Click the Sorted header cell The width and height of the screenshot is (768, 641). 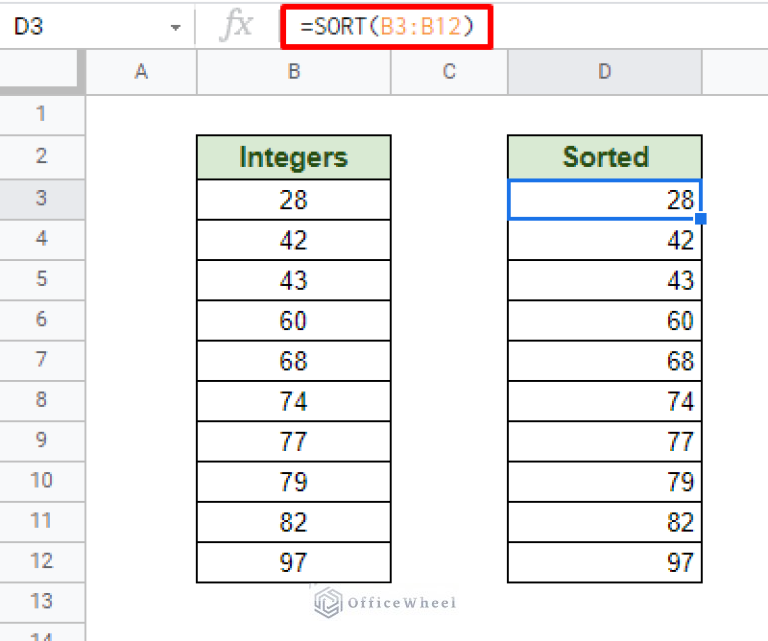tap(605, 157)
